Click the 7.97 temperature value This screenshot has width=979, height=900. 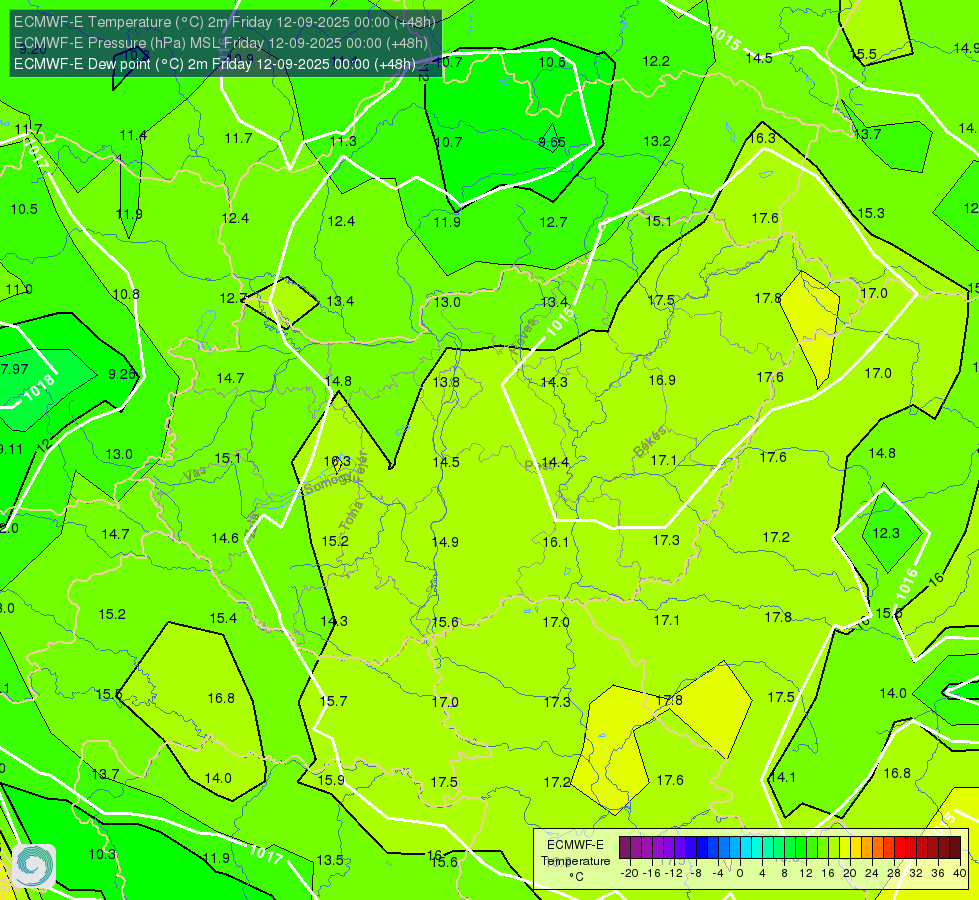pyautogui.click(x=14, y=369)
